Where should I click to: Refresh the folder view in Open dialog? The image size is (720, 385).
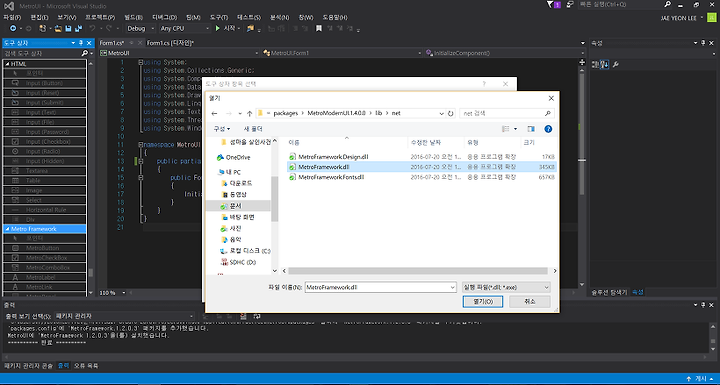point(451,113)
